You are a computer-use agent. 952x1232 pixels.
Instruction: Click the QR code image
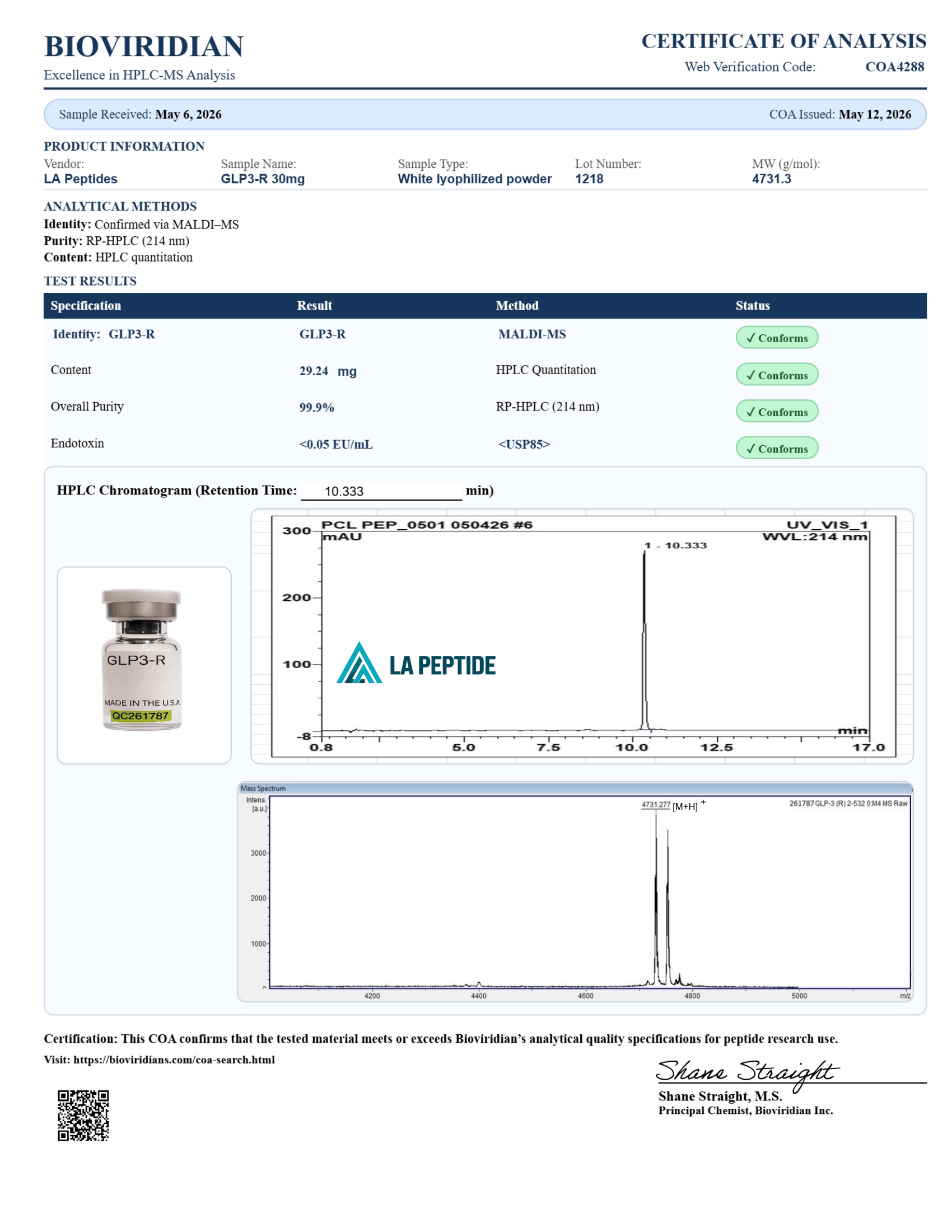click(x=83, y=1115)
